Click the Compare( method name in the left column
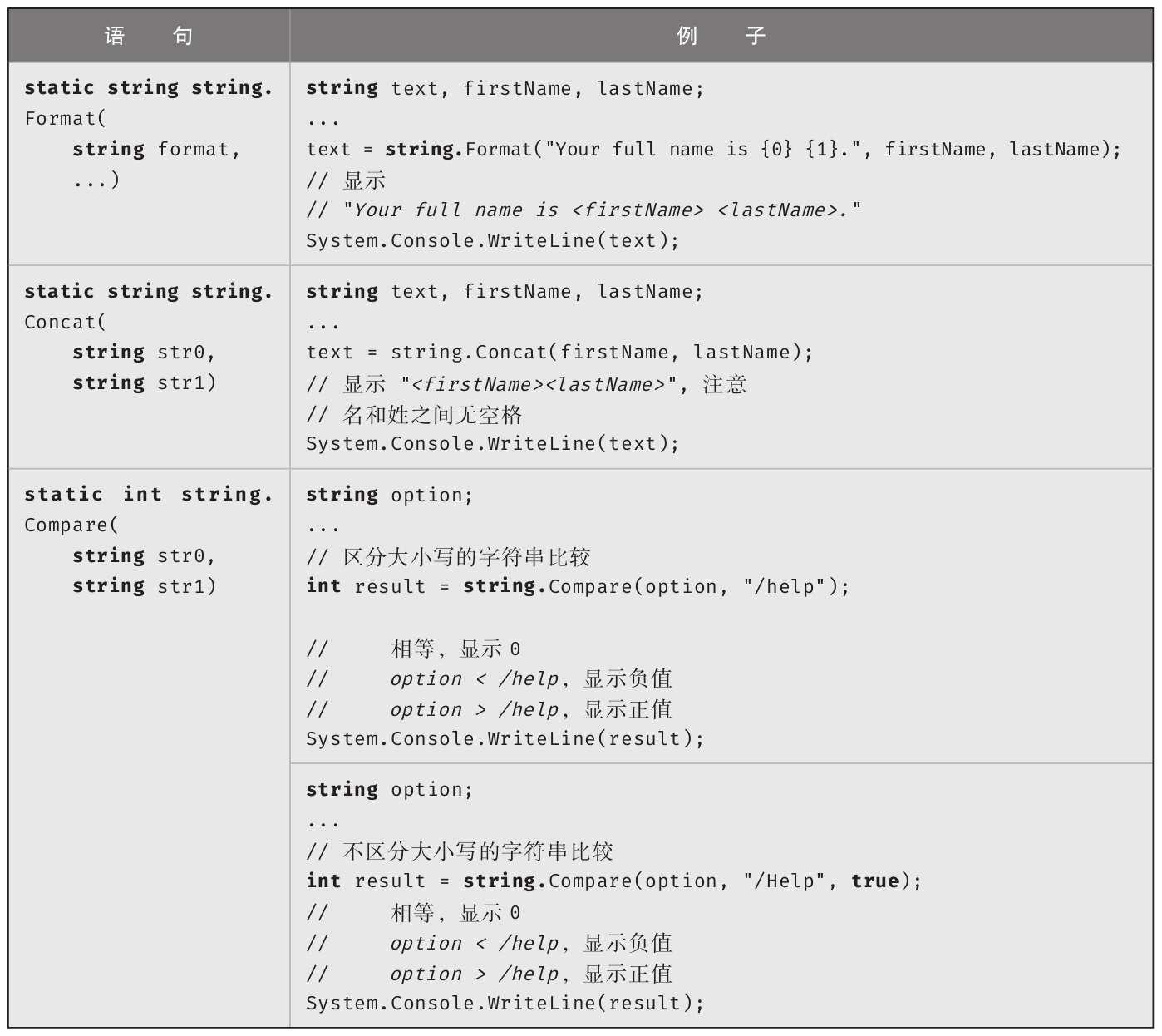Image resolution: width=1162 pixels, height=1036 pixels. click(x=71, y=525)
